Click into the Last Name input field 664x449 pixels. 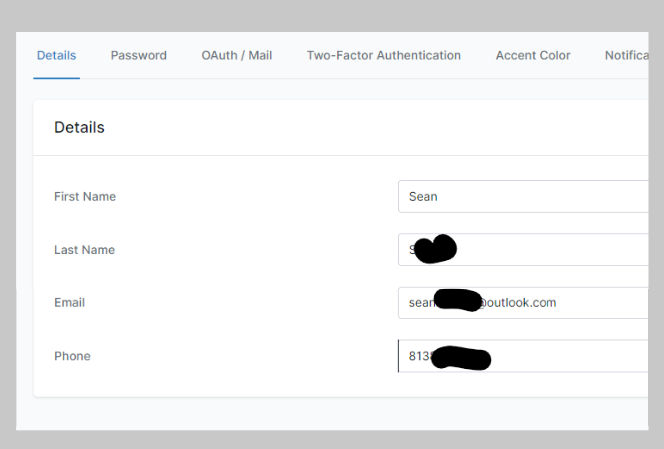523,249
